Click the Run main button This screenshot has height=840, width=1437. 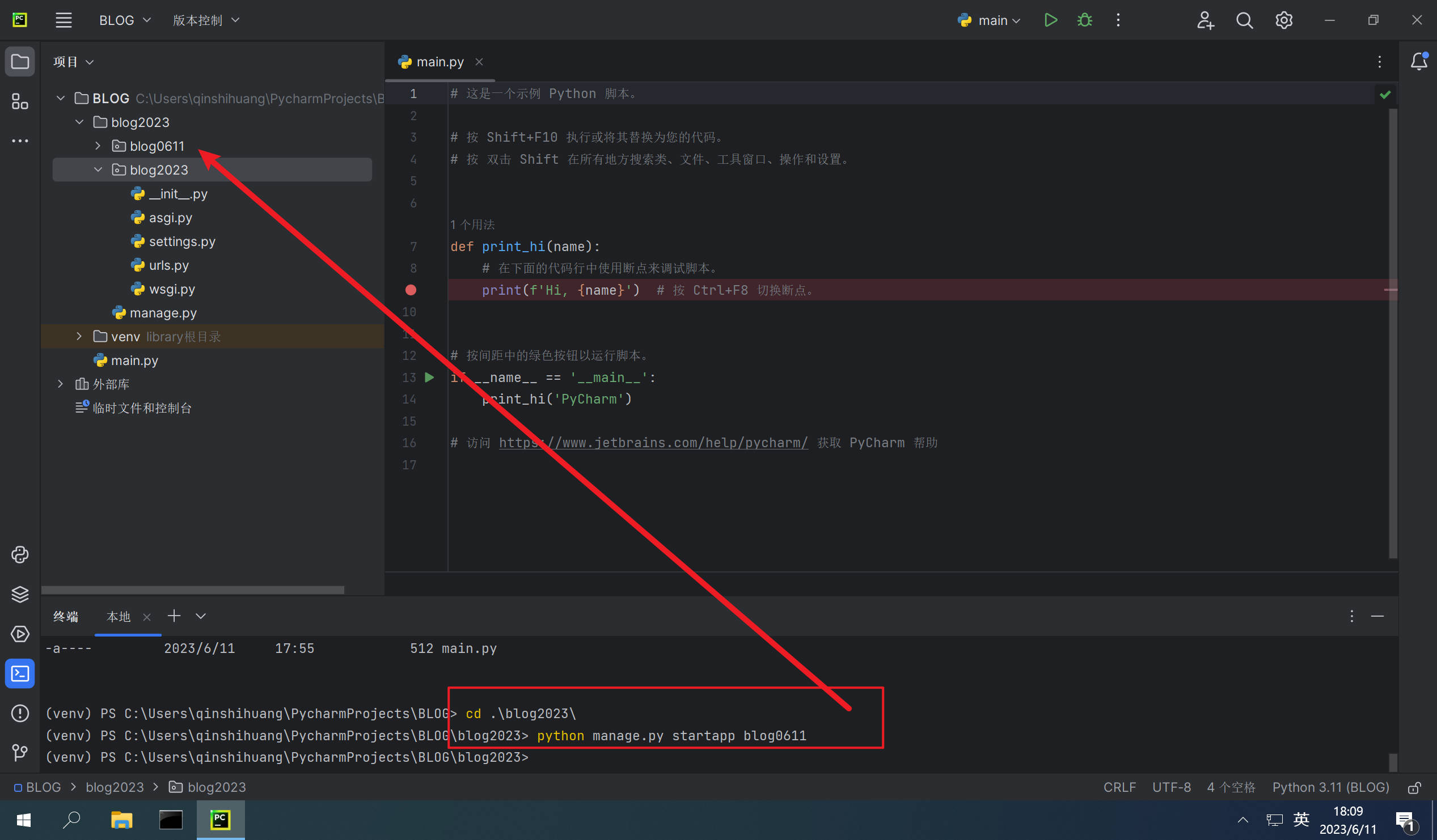coord(1050,20)
